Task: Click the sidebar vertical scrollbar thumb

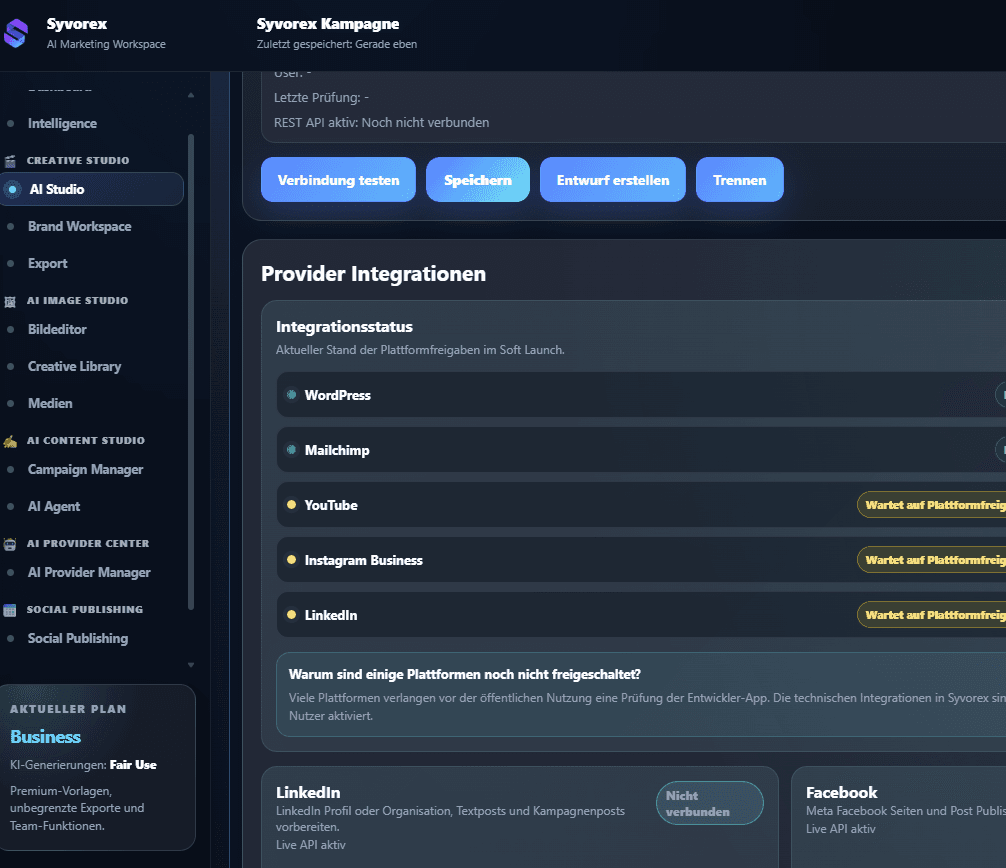Action: pos(191,372)
